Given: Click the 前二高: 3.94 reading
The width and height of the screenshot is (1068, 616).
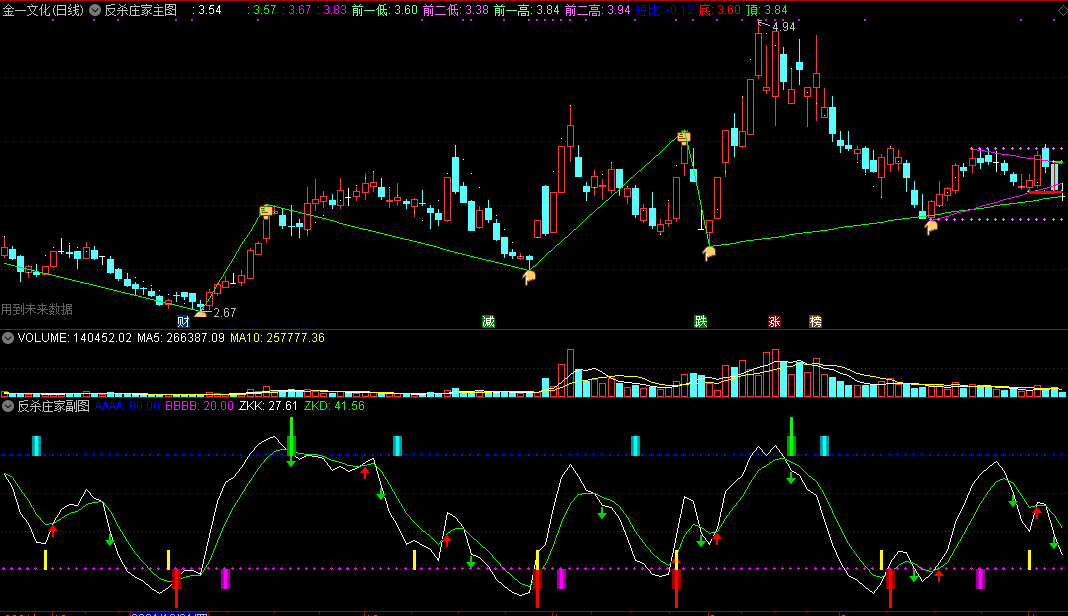Looking at the screenshot, I should [597, 10].
